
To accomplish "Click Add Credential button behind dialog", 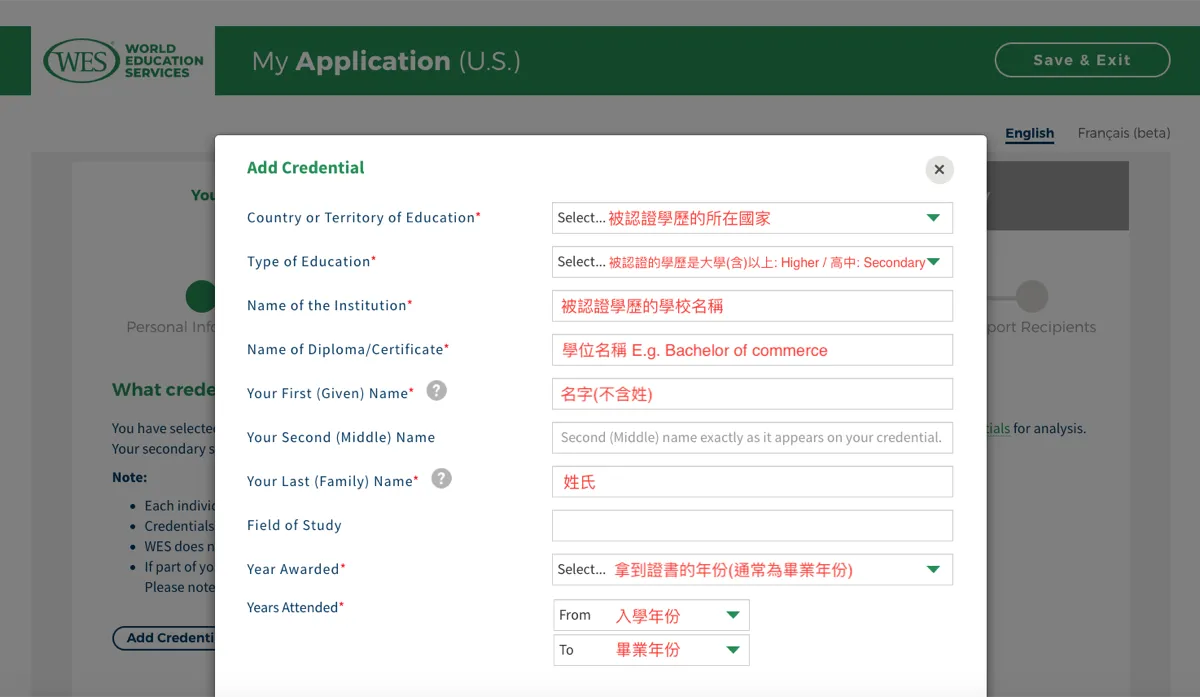I will (165, 638).
